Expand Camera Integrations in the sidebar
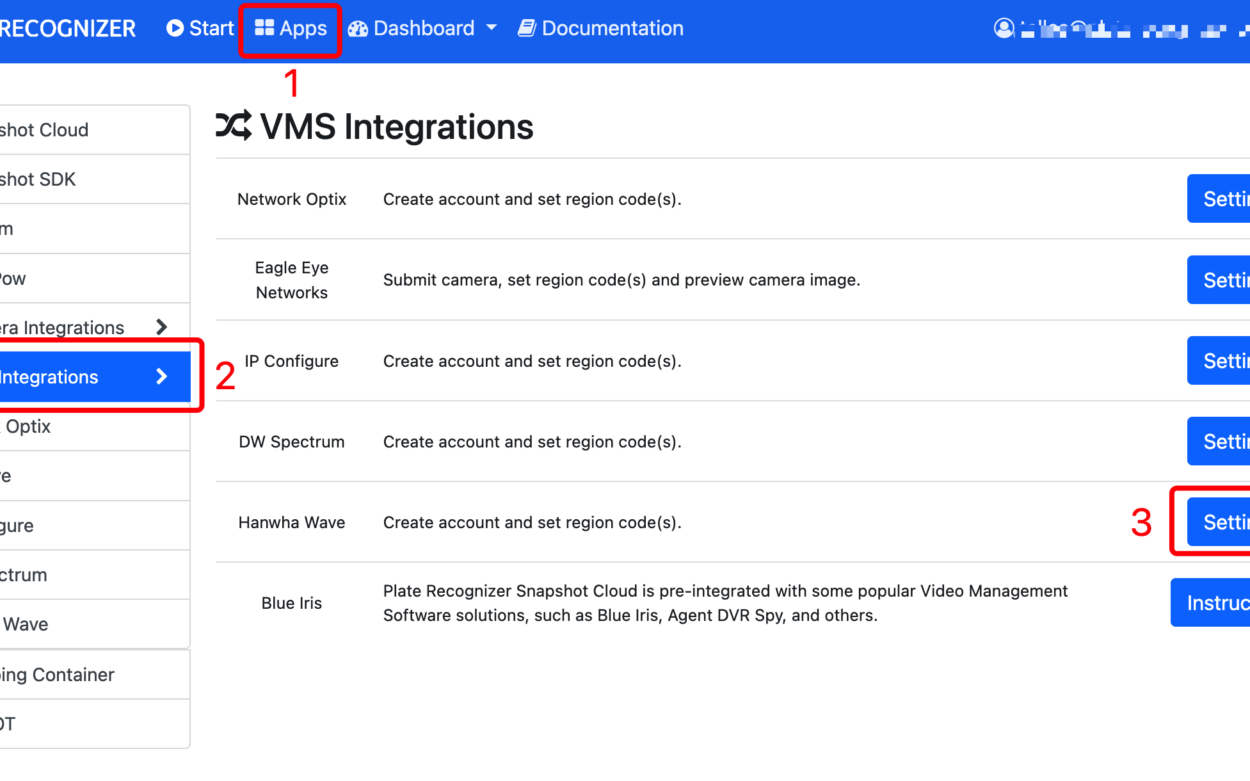Image resolution: width=1250 pixels, height=781 pixels. coord(94,327)
